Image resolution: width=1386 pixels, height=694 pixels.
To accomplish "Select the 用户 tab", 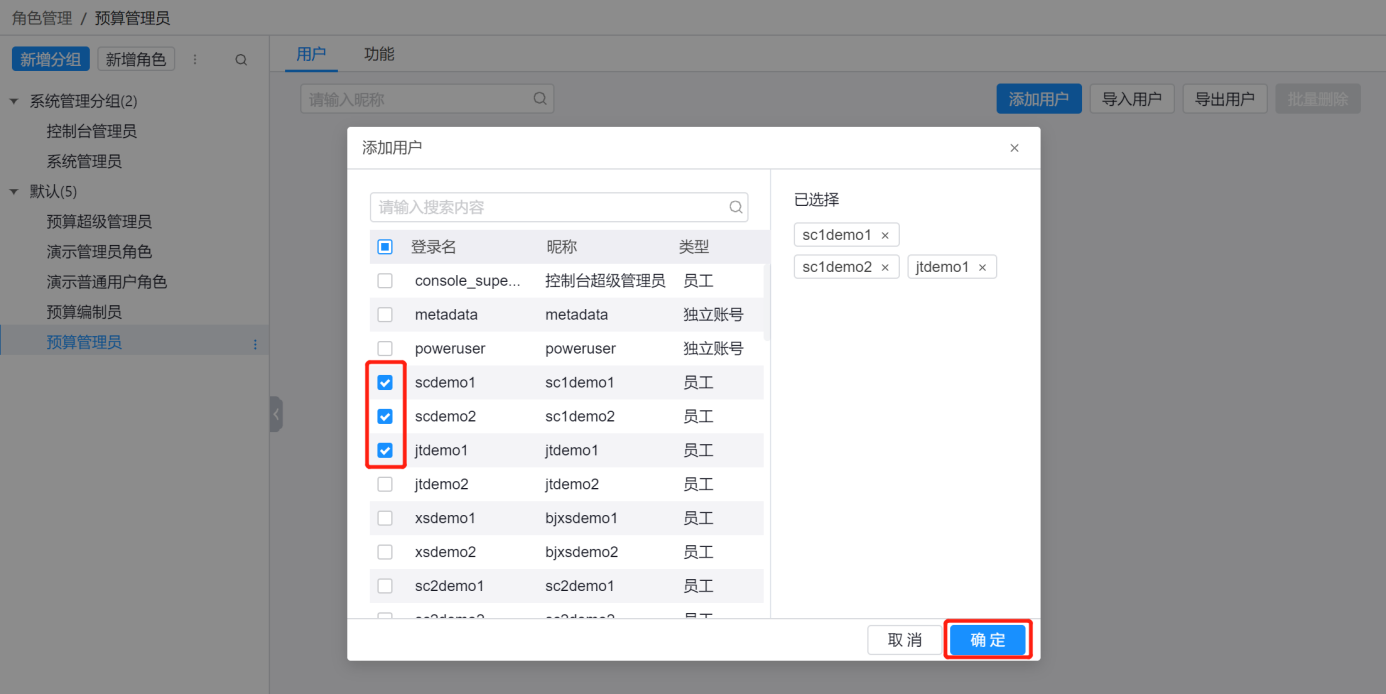I will coord(311,54).
